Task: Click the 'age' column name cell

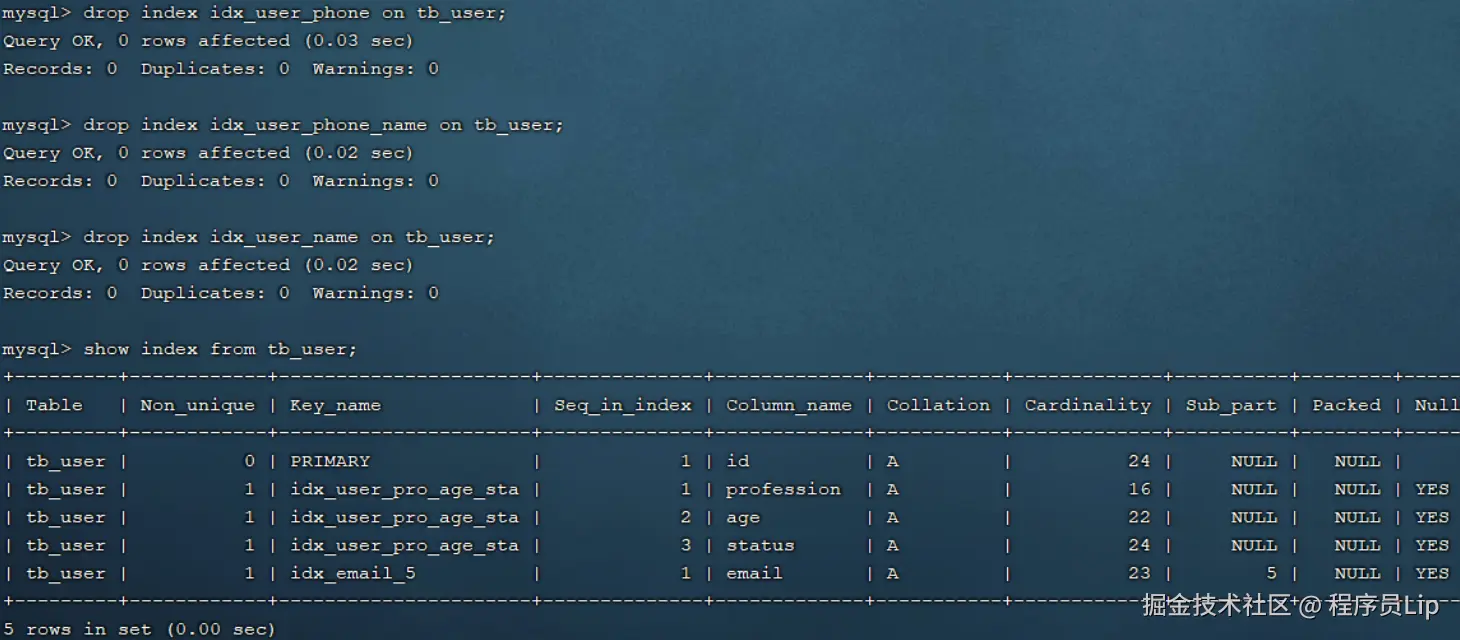Action: click(743, 517)
